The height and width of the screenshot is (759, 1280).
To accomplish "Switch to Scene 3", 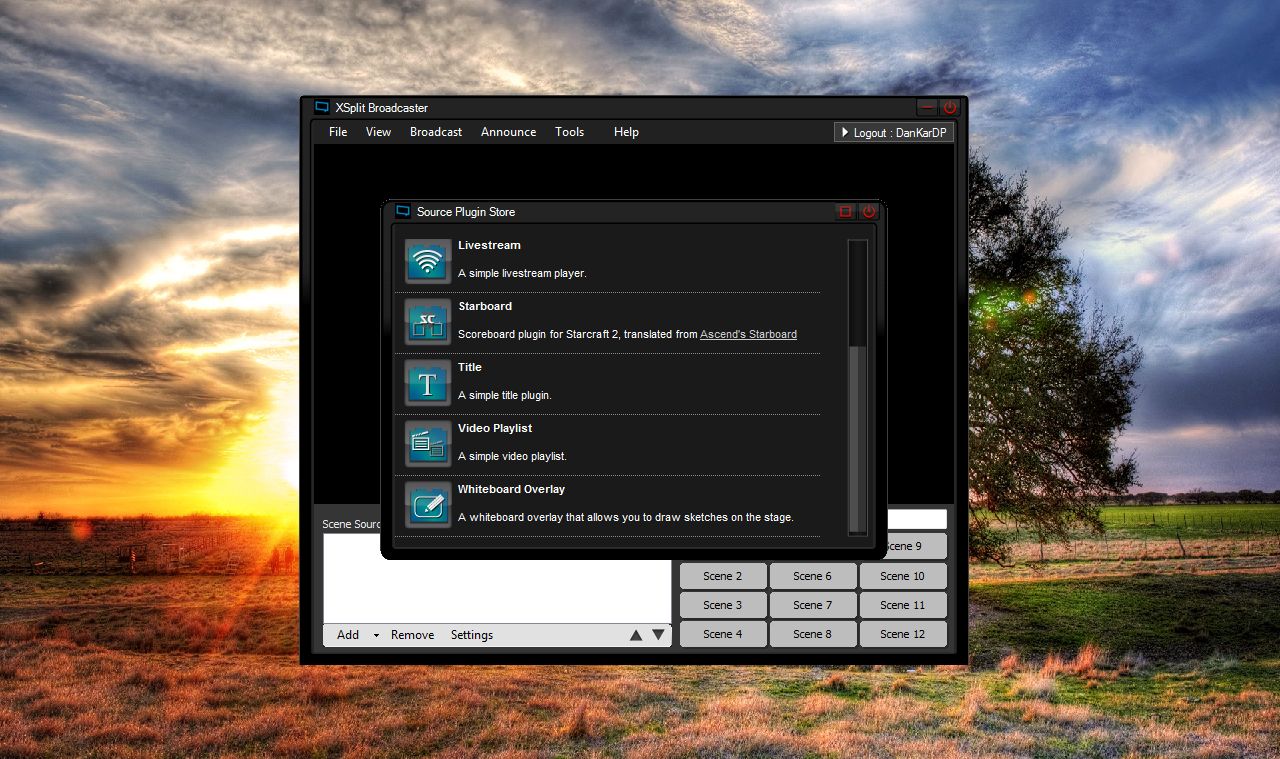I will point(723,605).
